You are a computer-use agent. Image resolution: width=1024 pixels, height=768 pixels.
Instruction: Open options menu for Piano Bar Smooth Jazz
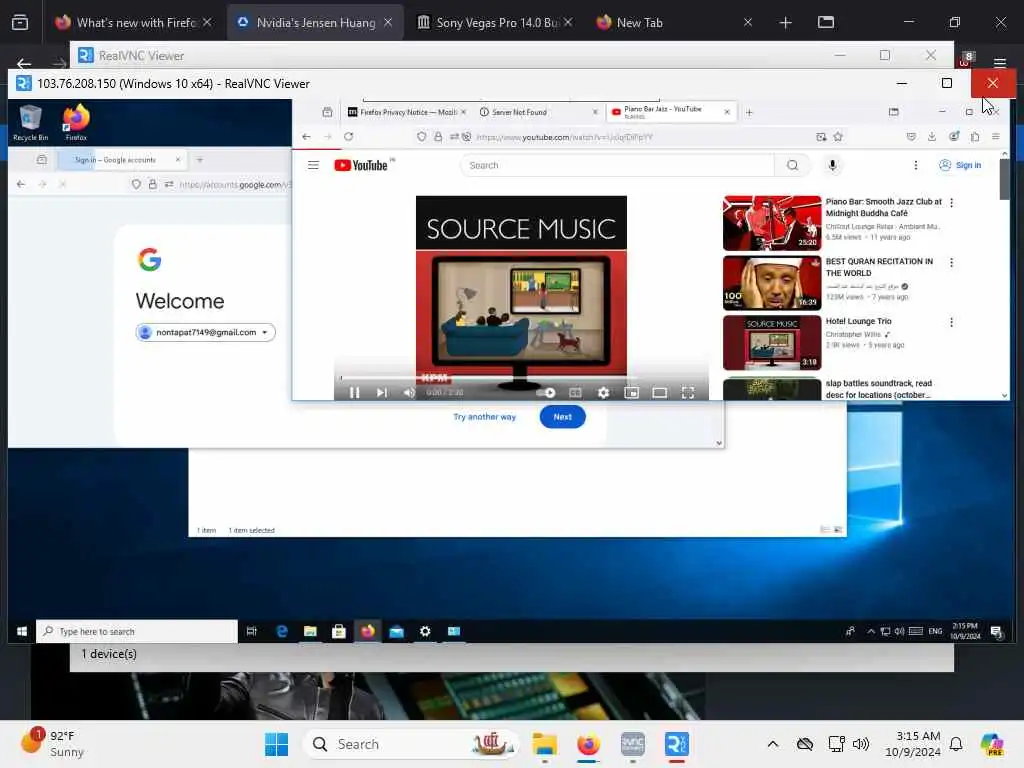click(952, 202)
